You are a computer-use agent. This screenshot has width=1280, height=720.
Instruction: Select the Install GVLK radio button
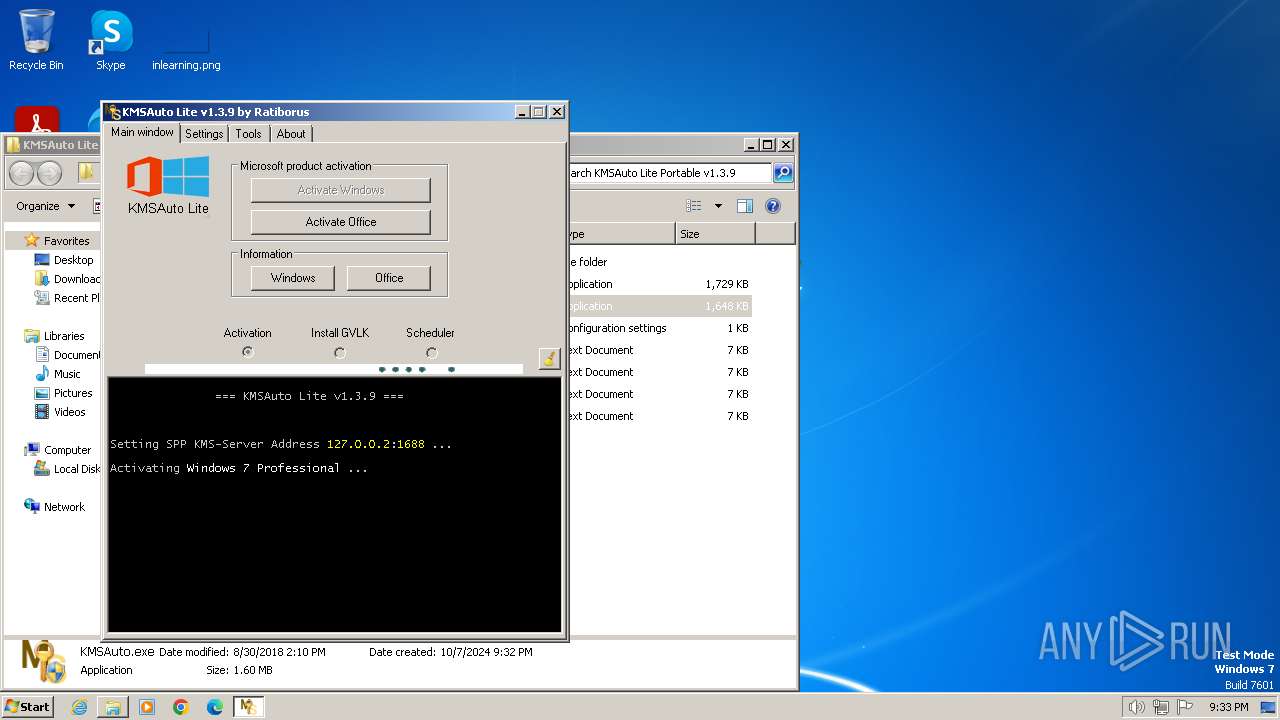[x=340, y=352]
